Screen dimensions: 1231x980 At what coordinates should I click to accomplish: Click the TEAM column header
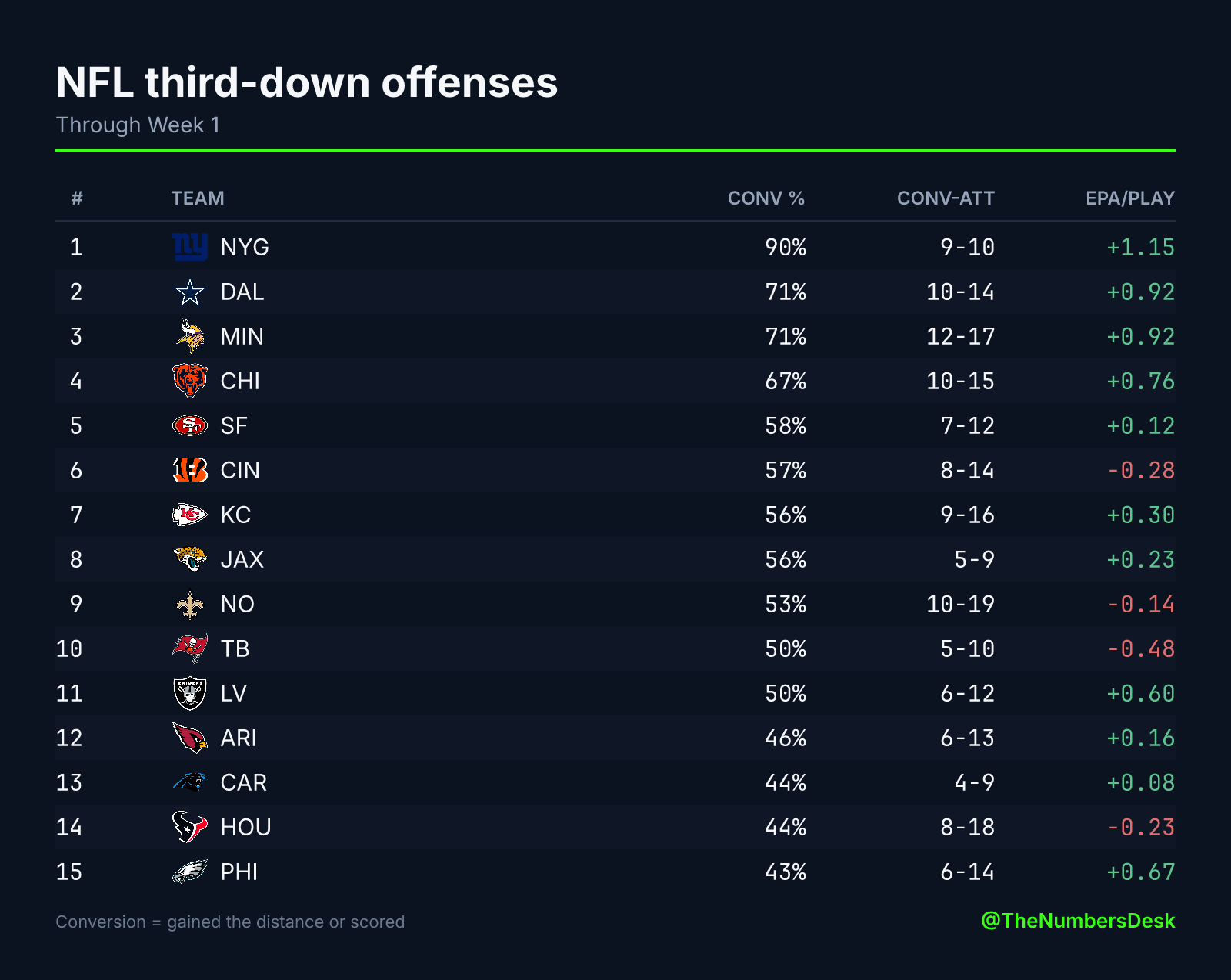click(x=198, y=198)
